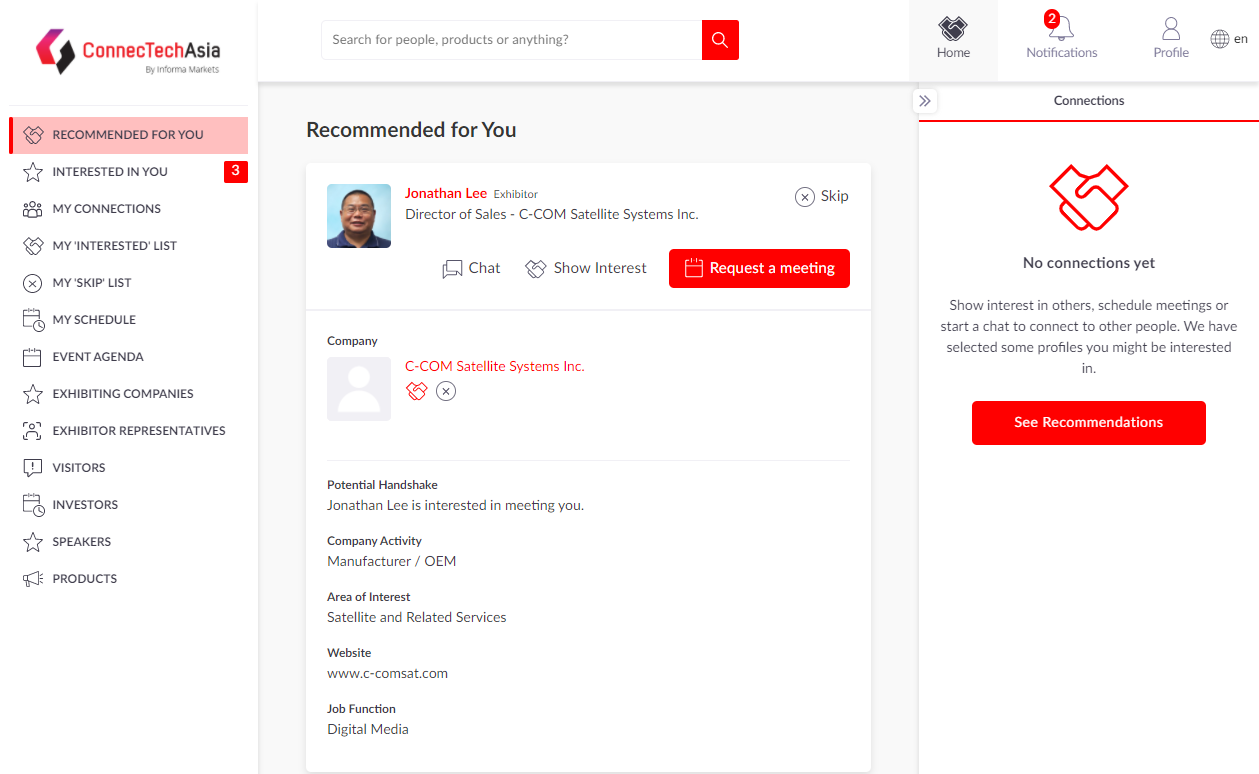Click Exhibiting Companies star icon
This screenshot has width=1259, height=774.
coord(33,394)
